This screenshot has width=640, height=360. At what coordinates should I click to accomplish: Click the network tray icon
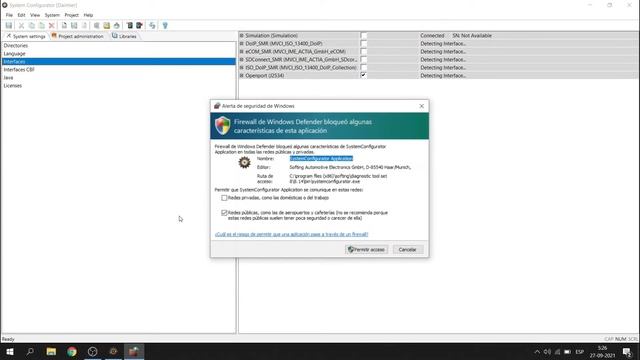(x=557, y=352)
